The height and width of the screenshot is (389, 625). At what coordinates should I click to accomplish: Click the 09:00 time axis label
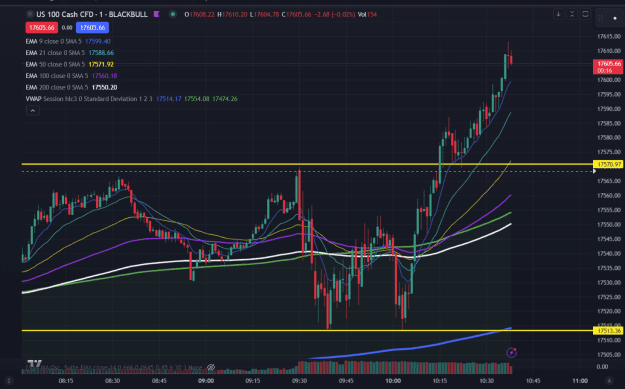click(206, 381)
